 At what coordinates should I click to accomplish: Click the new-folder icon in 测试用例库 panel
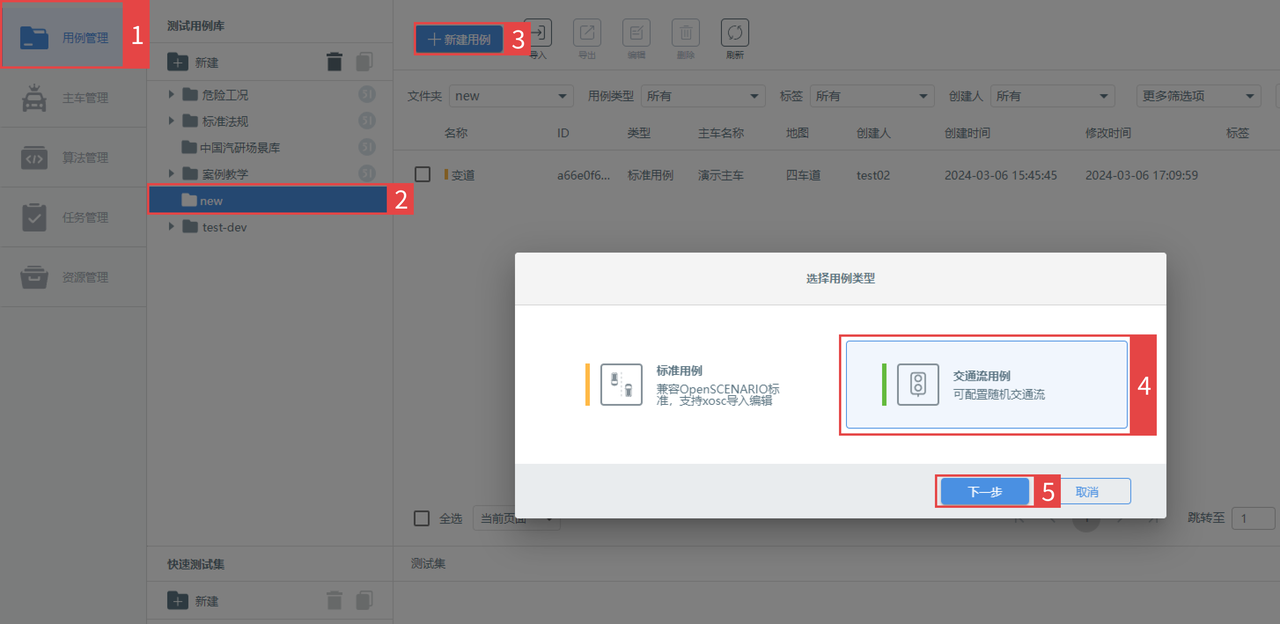pos(178,62)
